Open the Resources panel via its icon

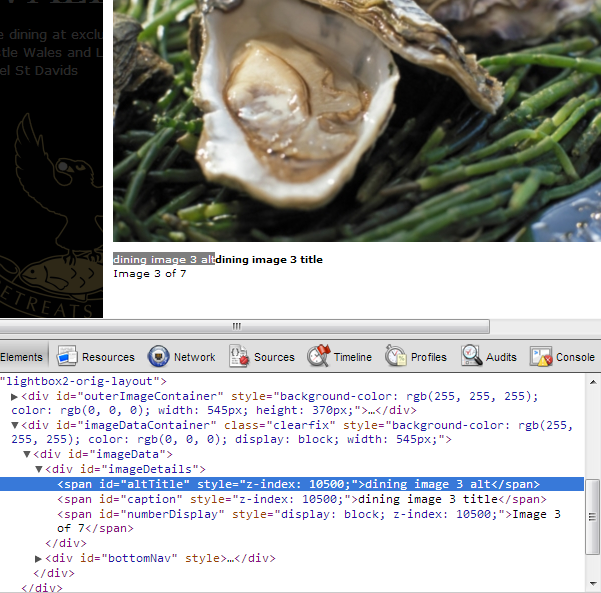pos(68,356)
